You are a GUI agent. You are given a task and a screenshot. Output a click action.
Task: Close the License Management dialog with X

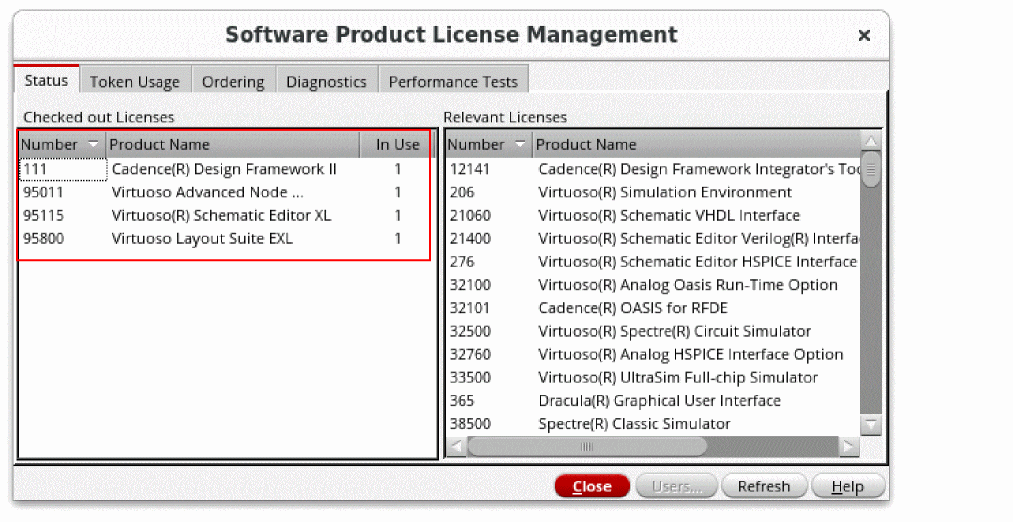[864, 36]
